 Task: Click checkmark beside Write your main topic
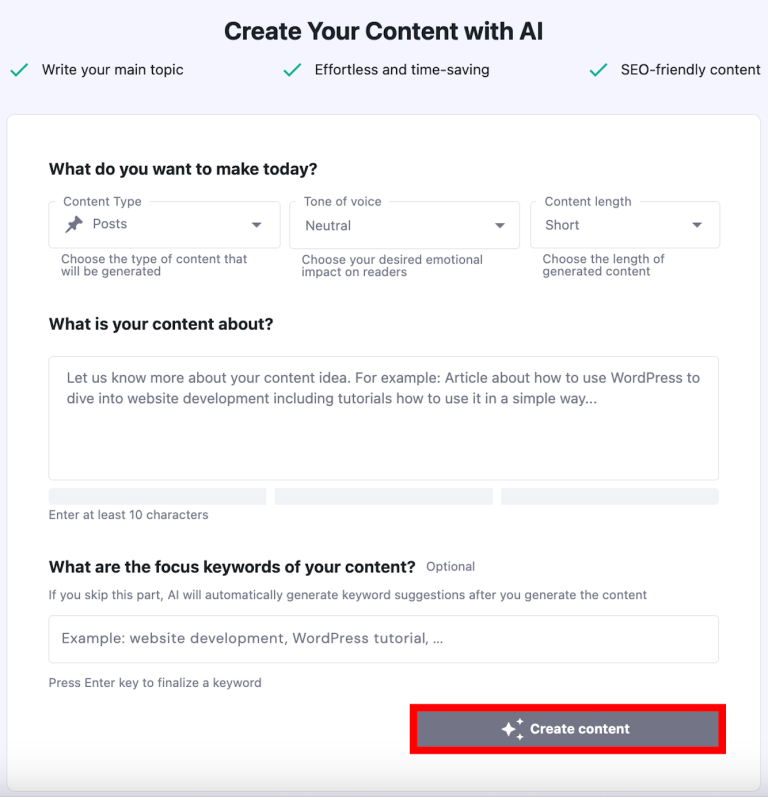click(18, 70)
